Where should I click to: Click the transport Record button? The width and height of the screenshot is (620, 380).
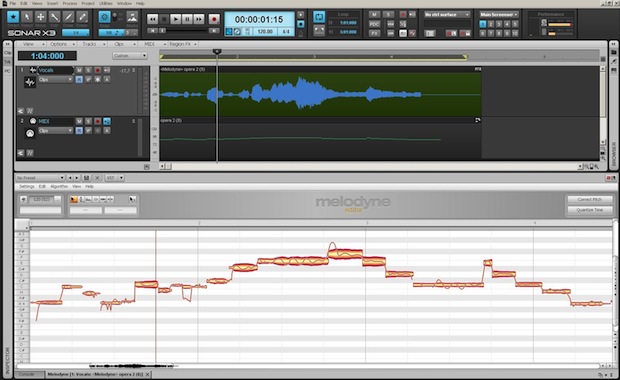click(x=214, y=19)
